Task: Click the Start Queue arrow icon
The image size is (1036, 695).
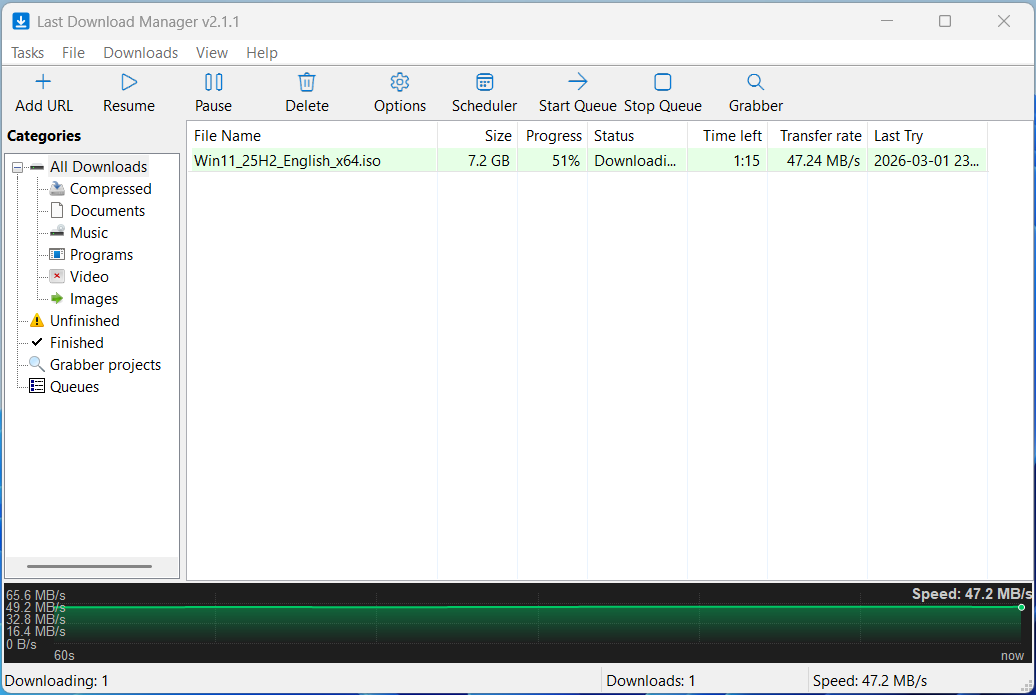Action: point(577,82)
